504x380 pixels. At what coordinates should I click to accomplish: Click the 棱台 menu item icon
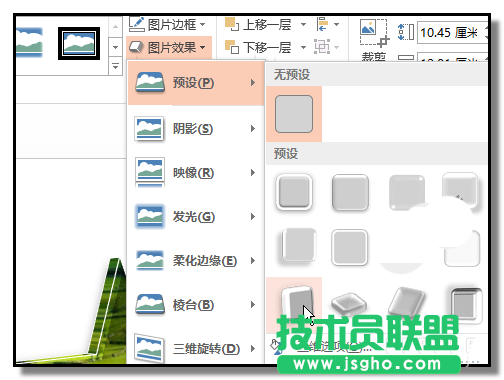pyautogui.click(x=150, y=304)
